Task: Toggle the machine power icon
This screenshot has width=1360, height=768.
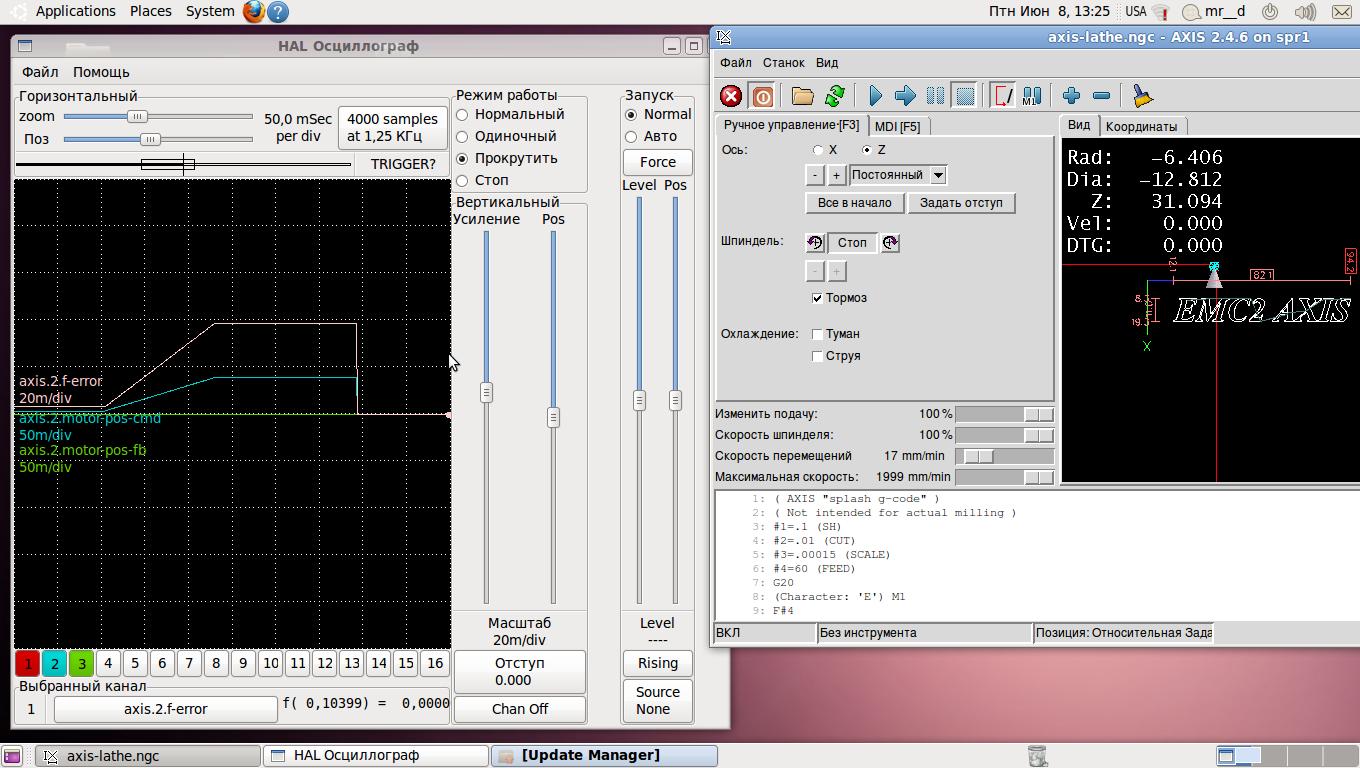Action: [x=762, y=96]
